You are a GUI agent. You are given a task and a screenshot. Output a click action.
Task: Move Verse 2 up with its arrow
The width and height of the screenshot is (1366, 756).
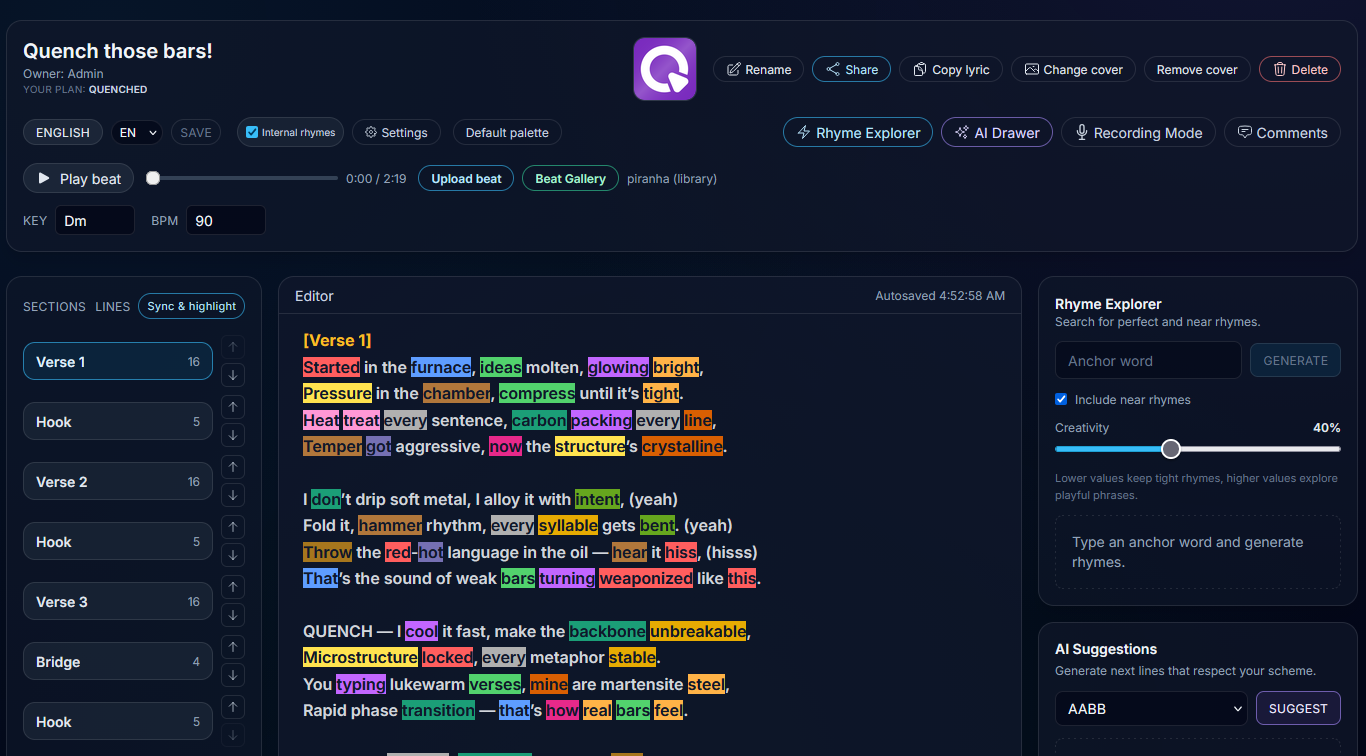click(231, 467)
